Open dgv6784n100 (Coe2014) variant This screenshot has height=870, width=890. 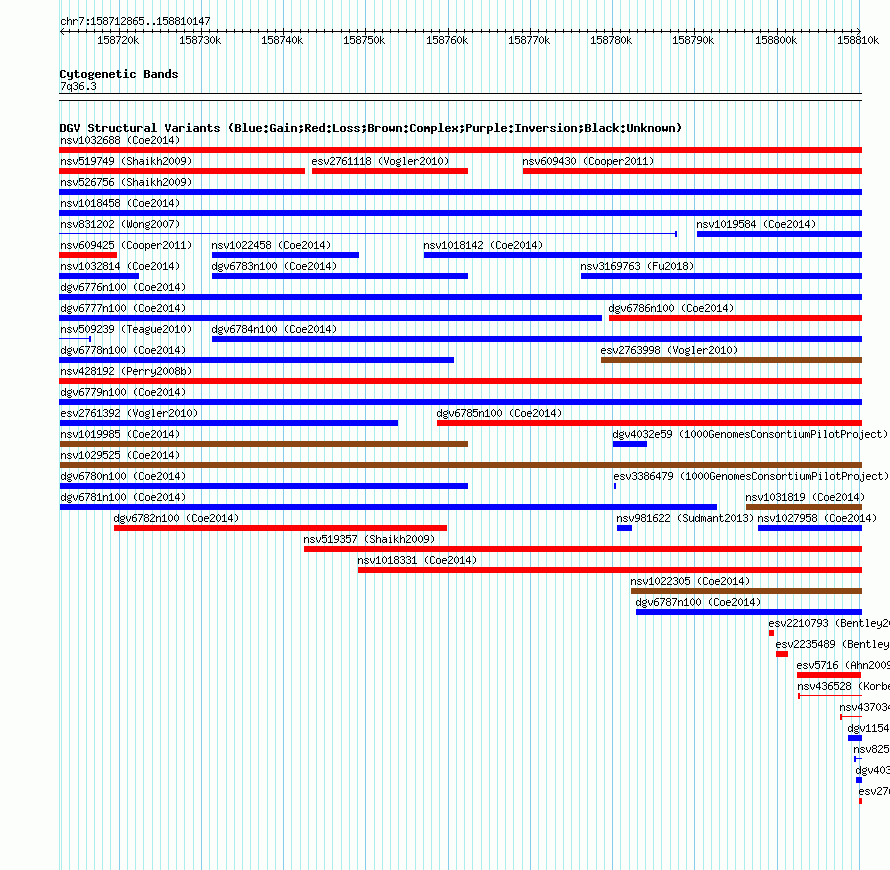click(274, 329)
